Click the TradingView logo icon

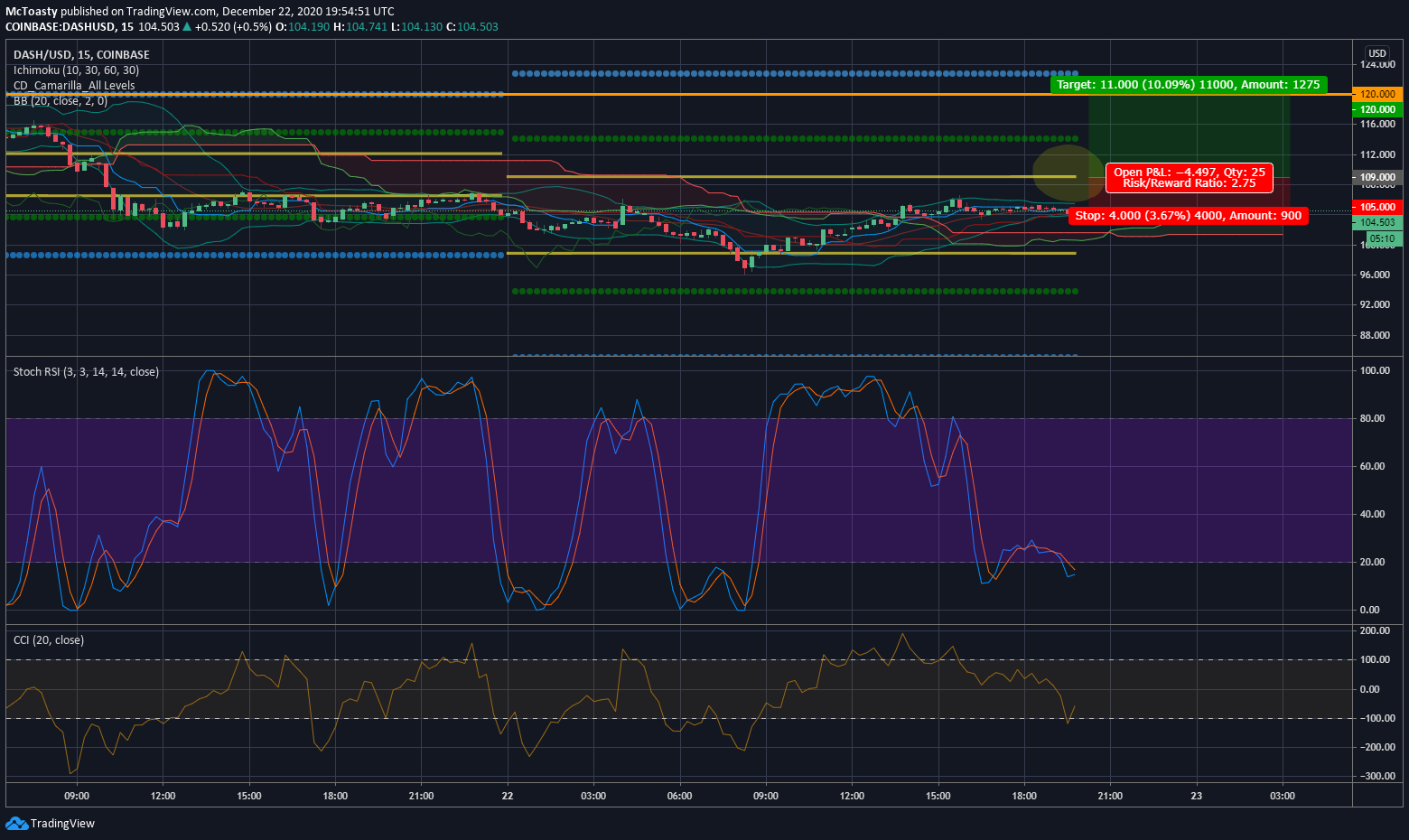(16, 823)
